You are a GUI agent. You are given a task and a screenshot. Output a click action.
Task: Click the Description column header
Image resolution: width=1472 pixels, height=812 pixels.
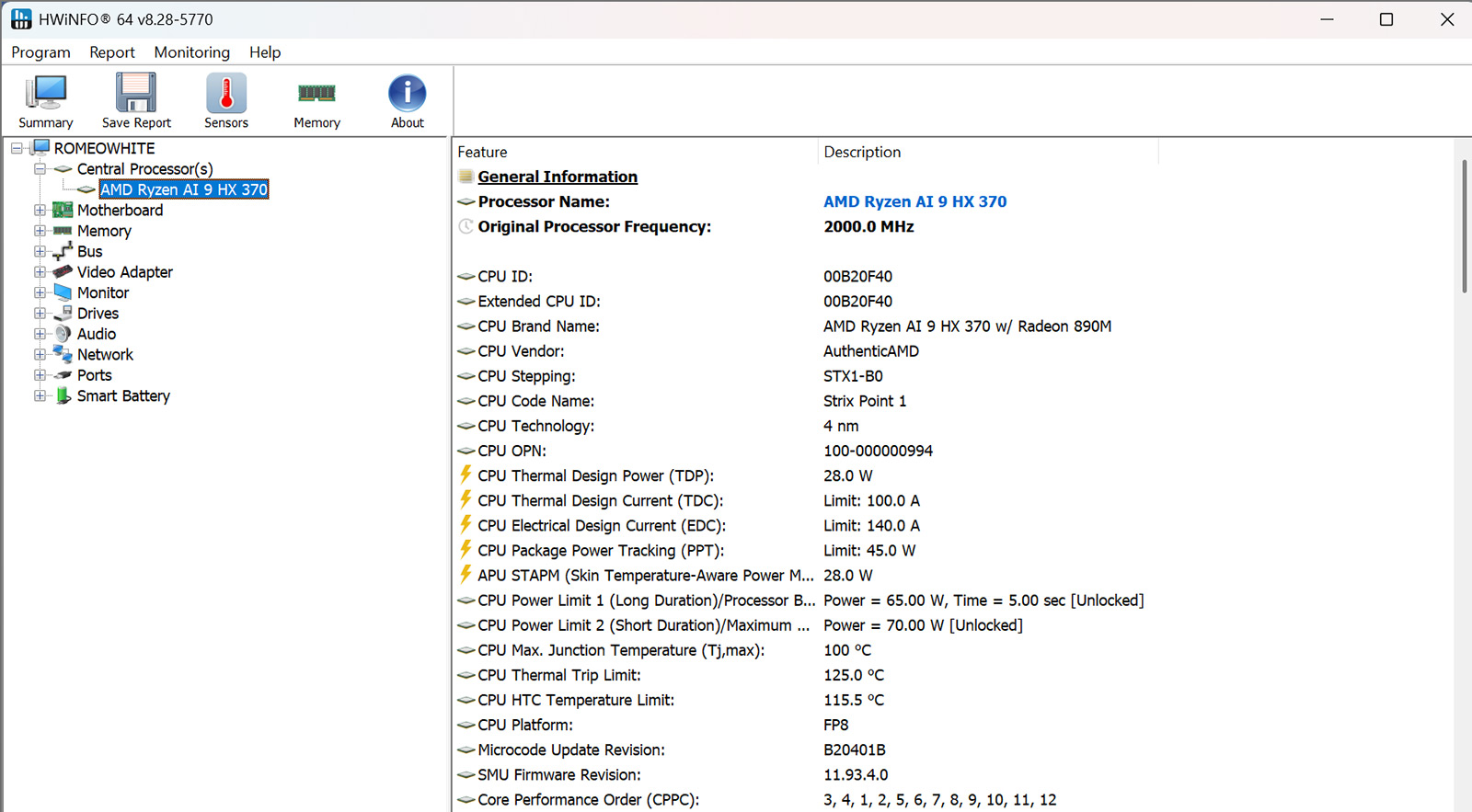pyautogui.click(x=987, y=152)
